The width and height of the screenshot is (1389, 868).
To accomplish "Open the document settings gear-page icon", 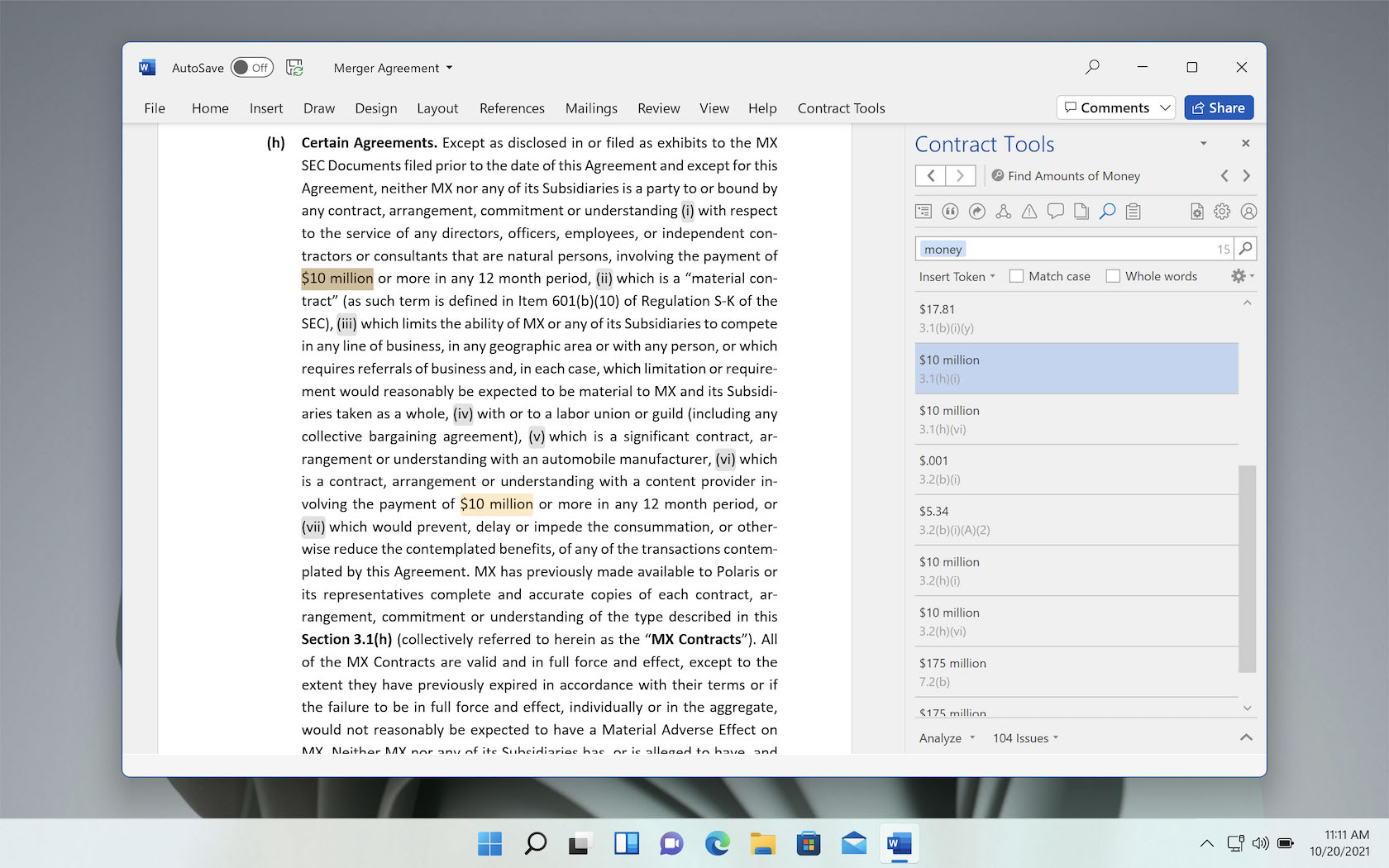I will click(x=1196, y=212).
